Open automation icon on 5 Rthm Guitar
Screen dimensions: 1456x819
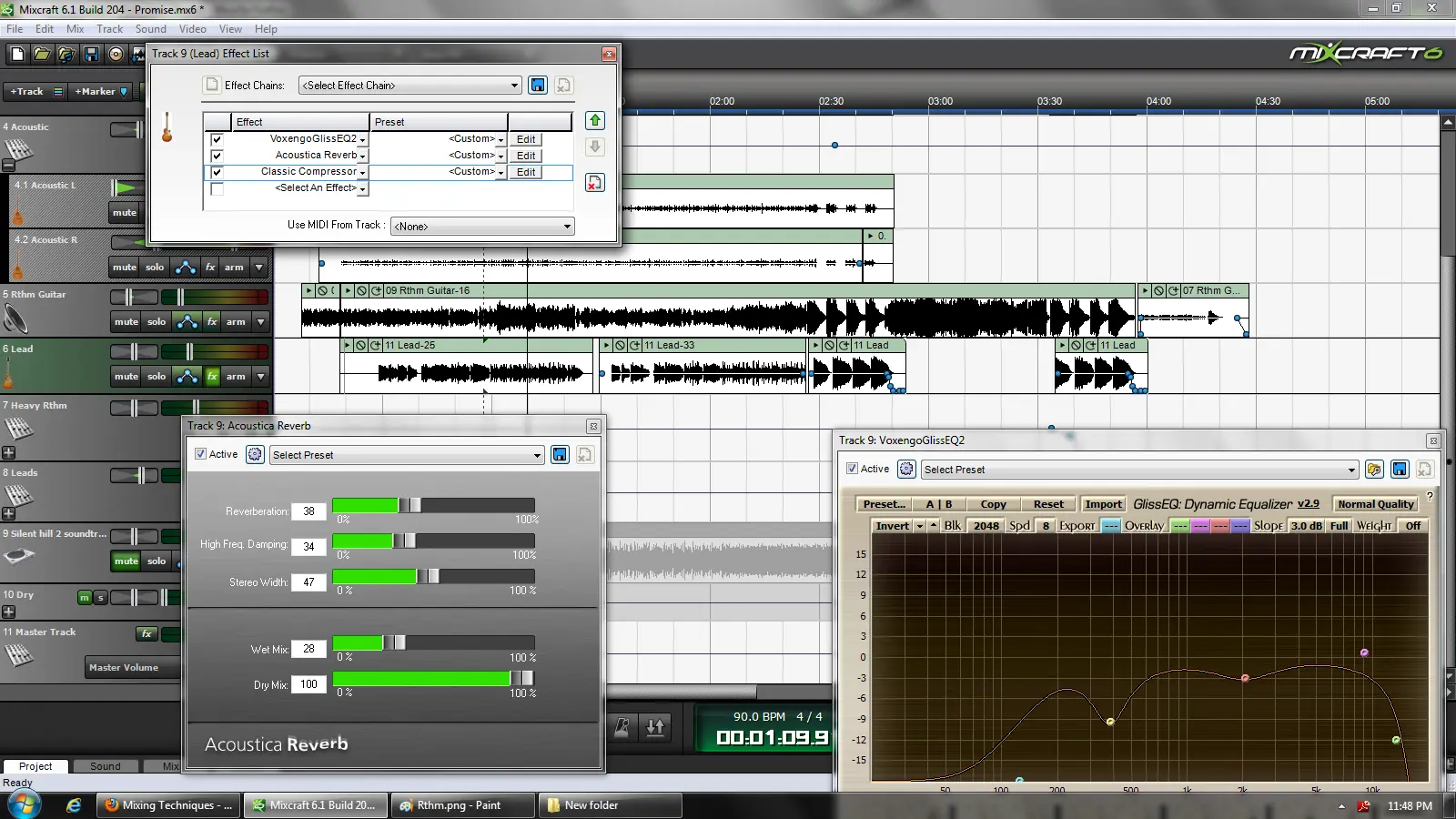coord(187,321)
